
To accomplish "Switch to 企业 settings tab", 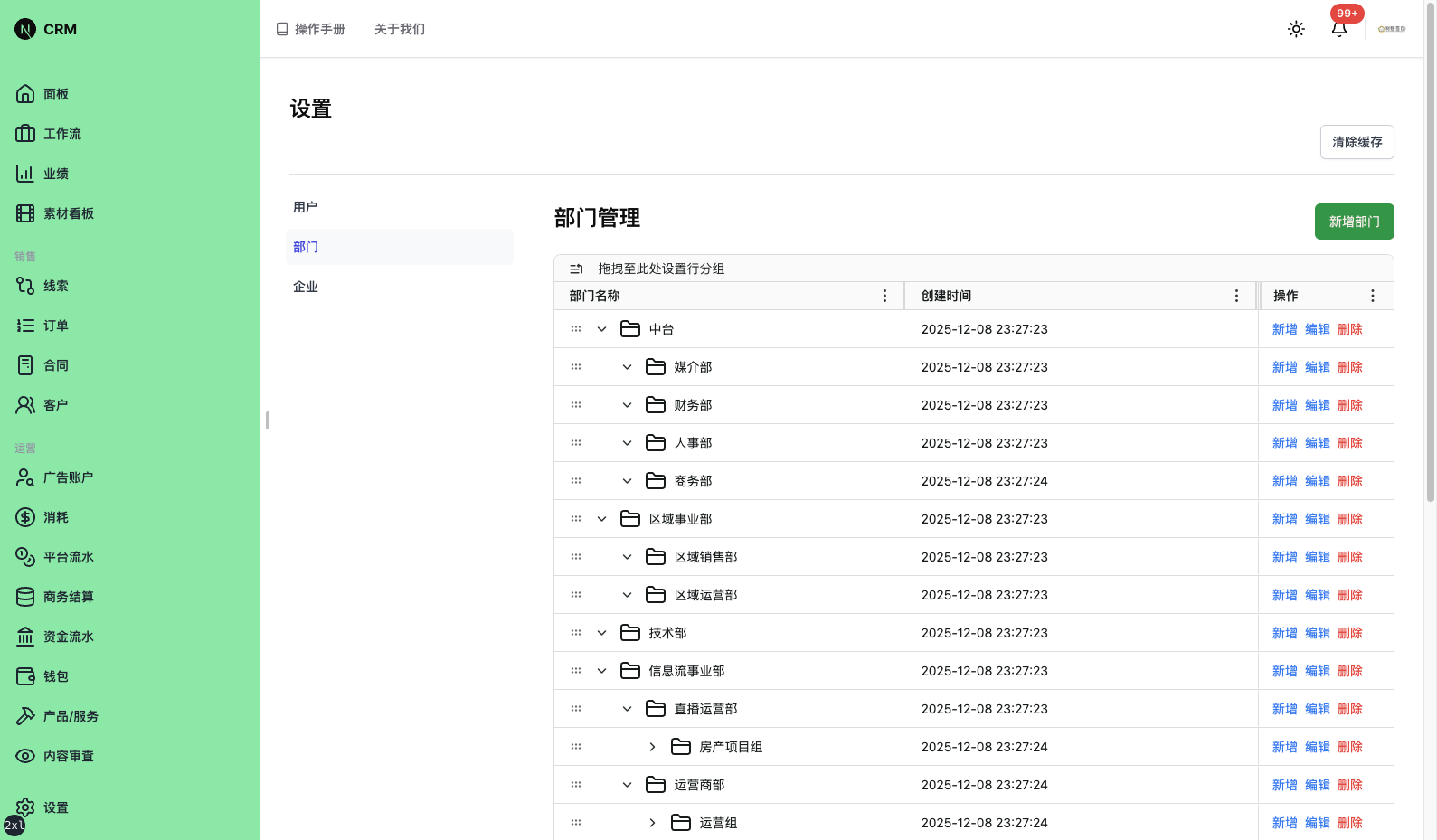I will [x=400, y=287].
